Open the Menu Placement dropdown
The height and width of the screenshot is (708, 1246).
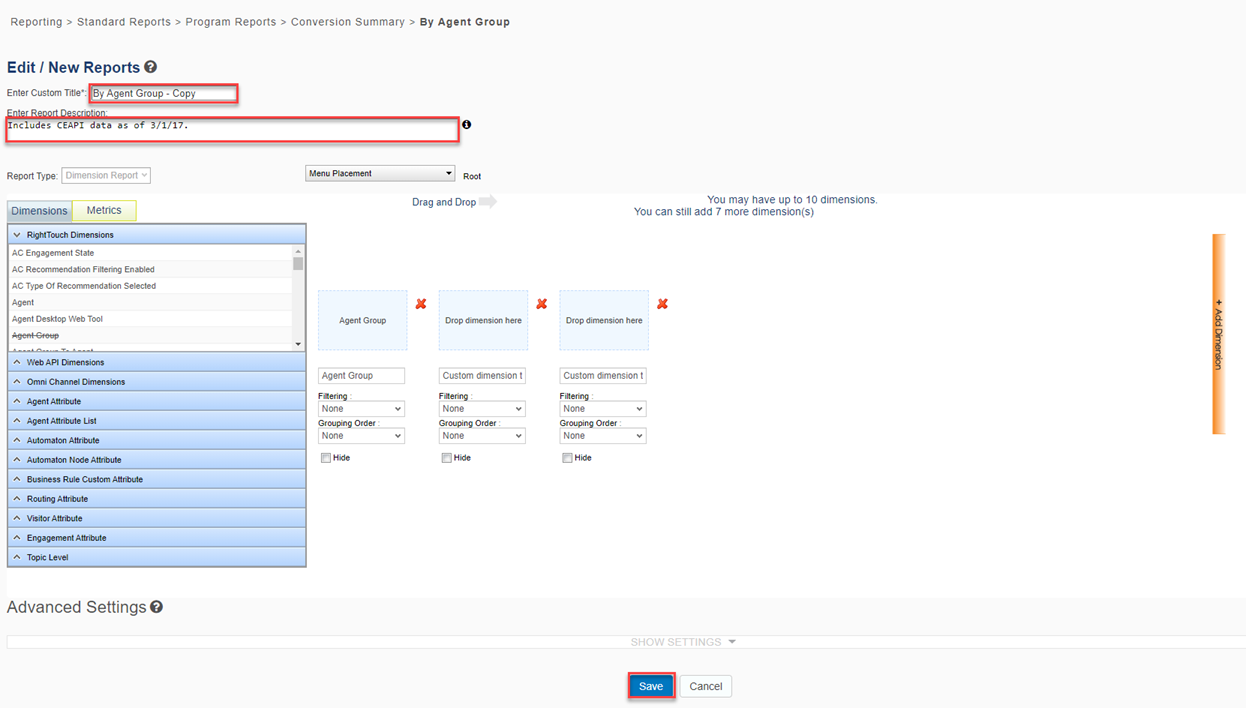tap(380, 174)
